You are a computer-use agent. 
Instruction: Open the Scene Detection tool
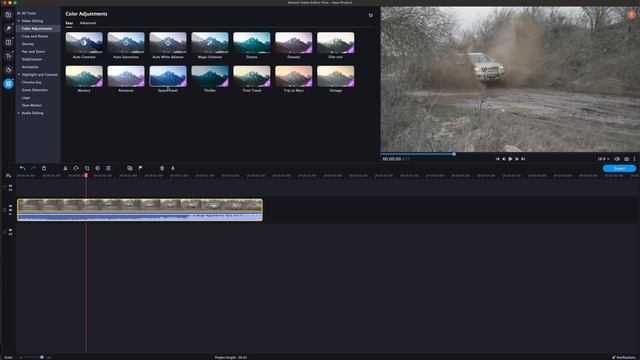tap(35, 90)
